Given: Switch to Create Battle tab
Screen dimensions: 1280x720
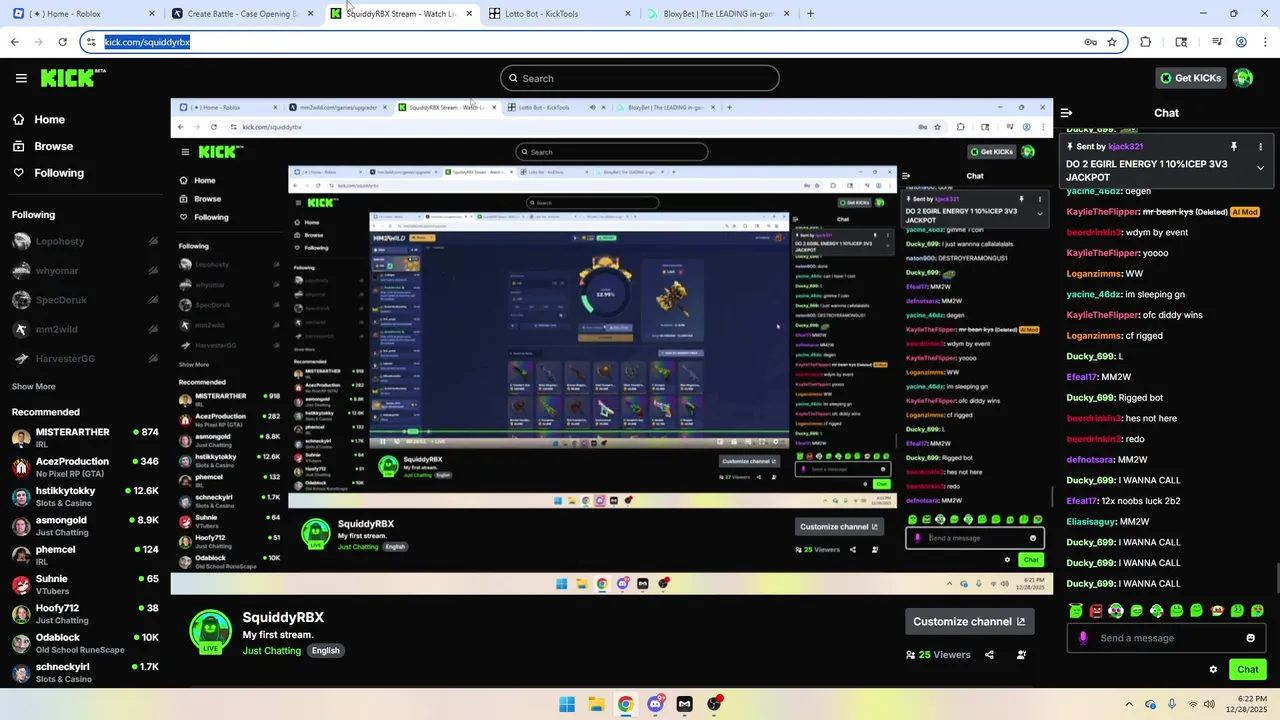Looking at the screenshot, I should [x=243, y=14].
